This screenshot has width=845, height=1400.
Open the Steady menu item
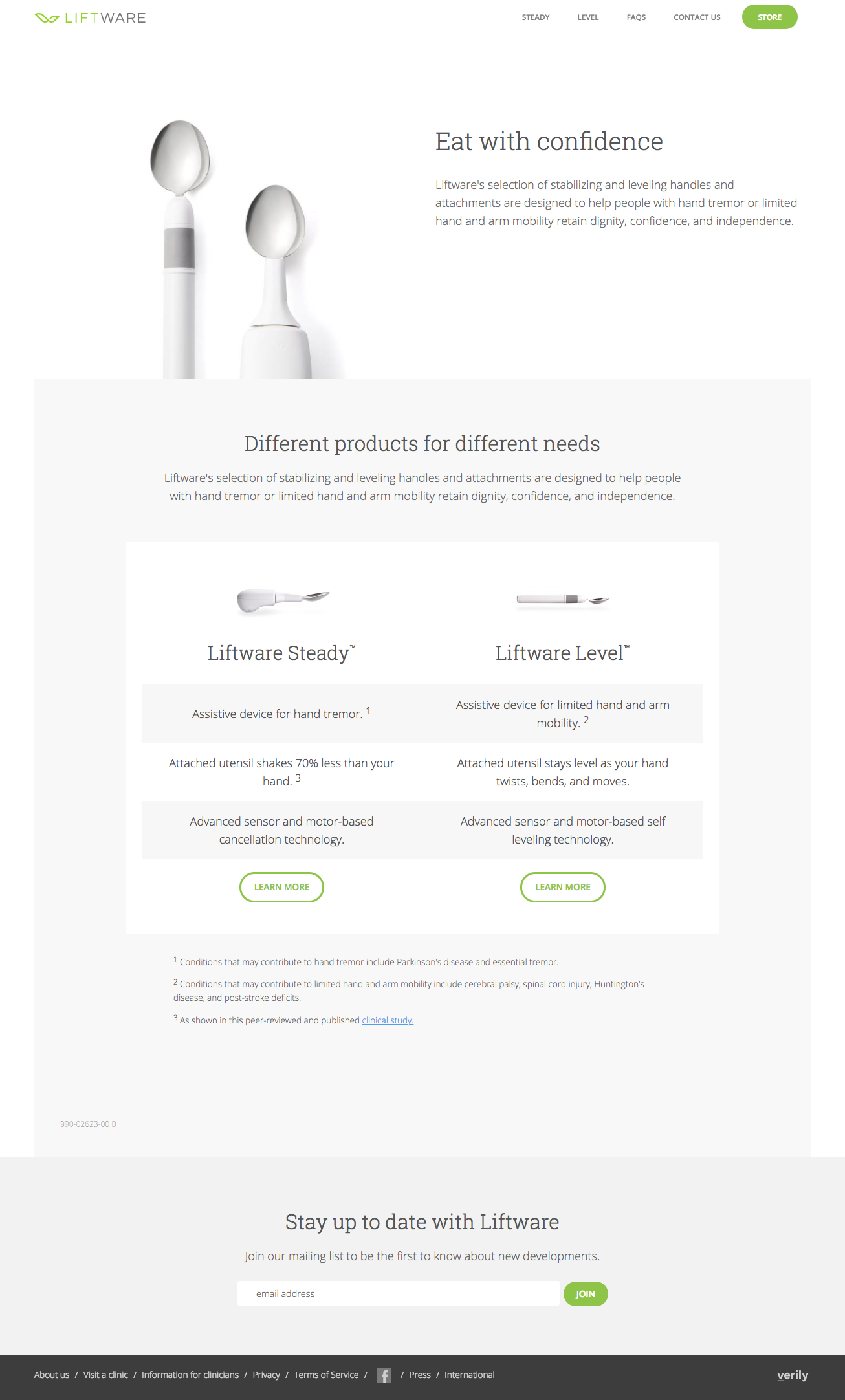click(x=535, y=17)
